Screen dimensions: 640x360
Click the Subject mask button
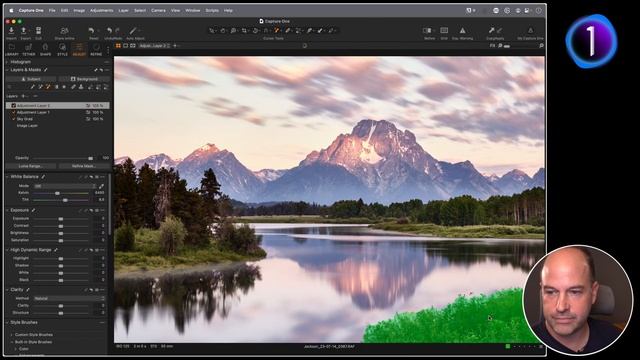(x=31, y=79)
